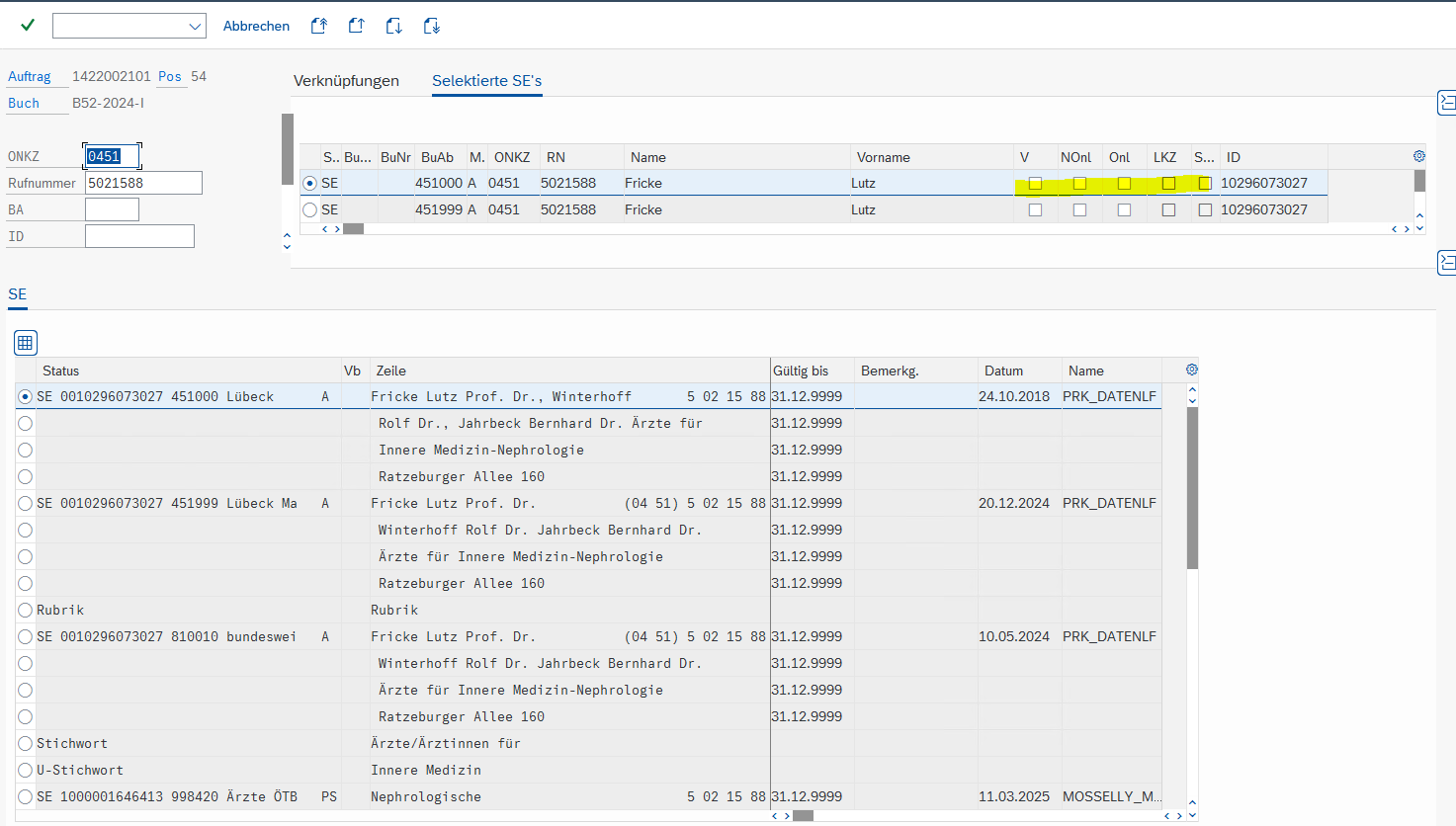Toggle Onl checkbox in the 451999 row
Image resolution: width=1456 pixels, height=826 pixels.
1124,209
